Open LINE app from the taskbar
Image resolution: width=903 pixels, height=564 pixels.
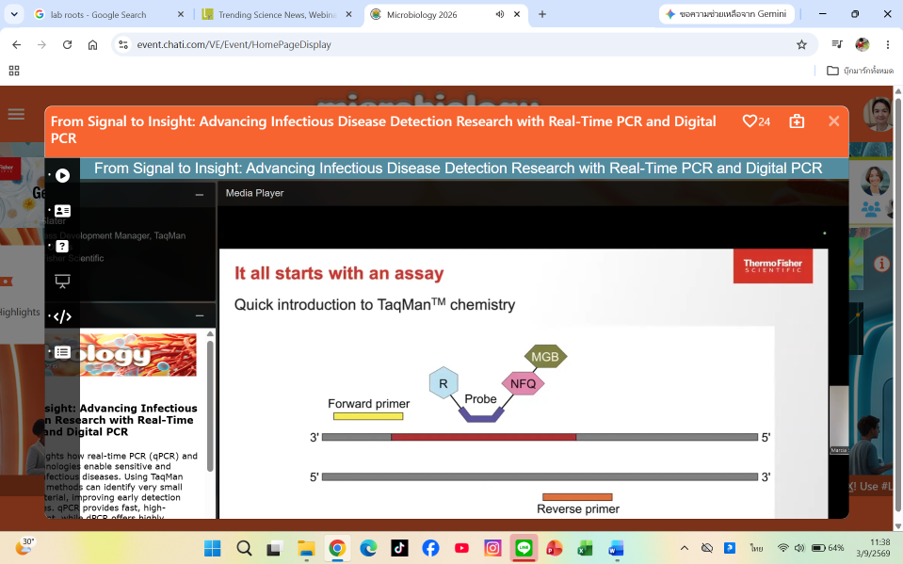523,548
